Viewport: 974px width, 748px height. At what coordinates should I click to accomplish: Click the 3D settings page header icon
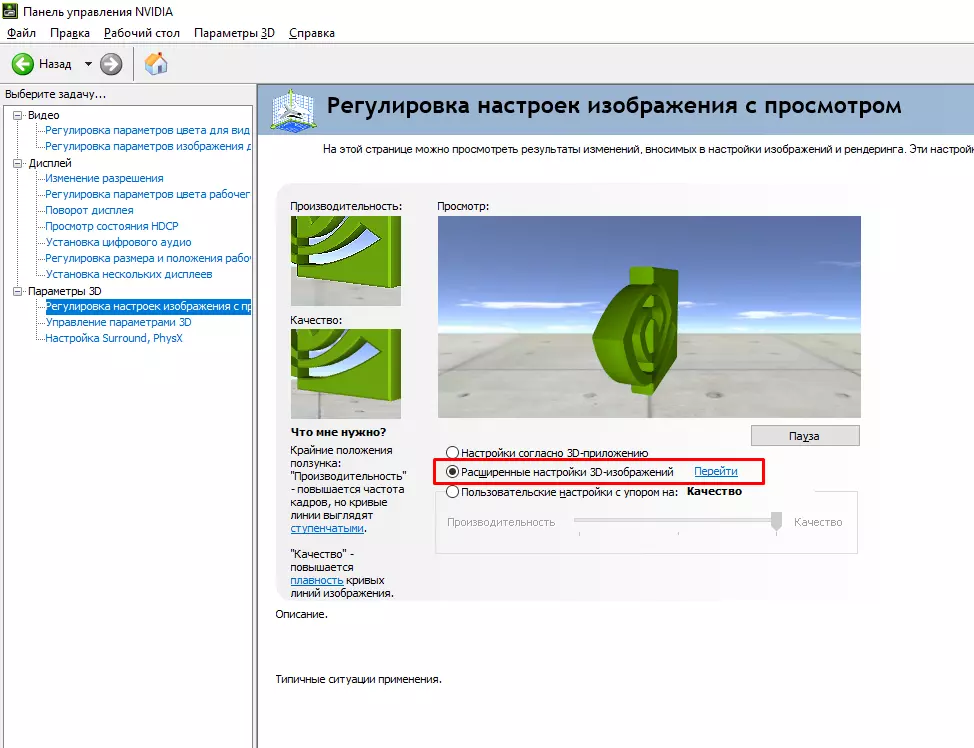point(293,111)
